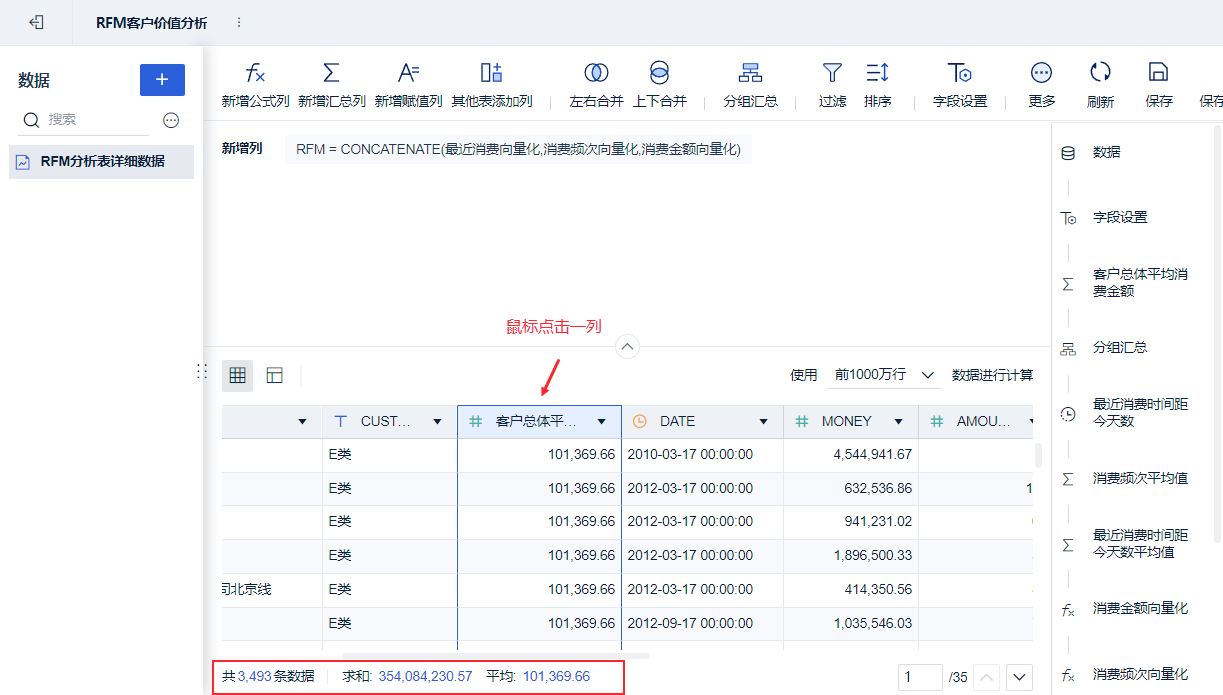Switch to table structure view icon
The width and height of the screenshot is (1223, 695).
275,375
